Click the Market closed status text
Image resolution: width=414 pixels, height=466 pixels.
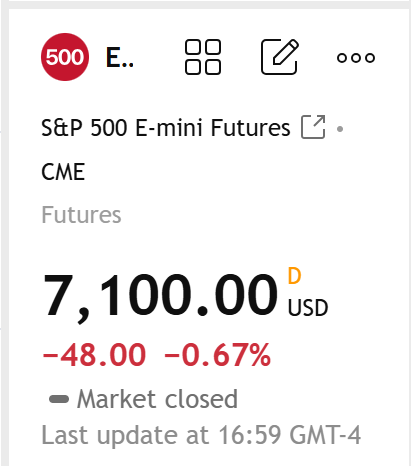157,399
